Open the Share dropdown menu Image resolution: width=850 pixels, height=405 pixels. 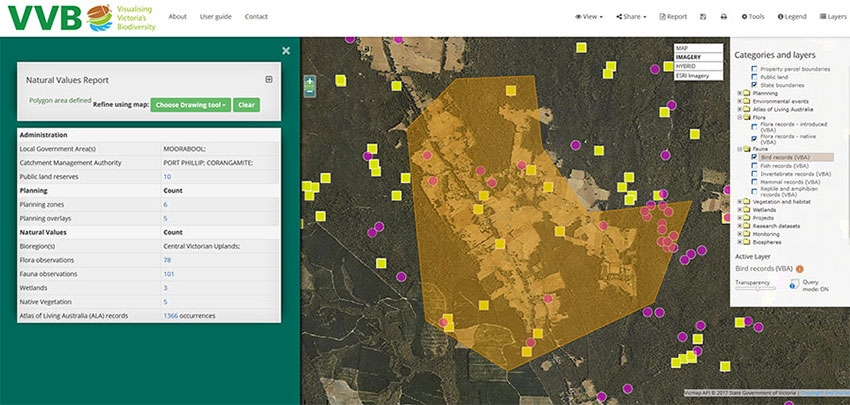point(631,17)
